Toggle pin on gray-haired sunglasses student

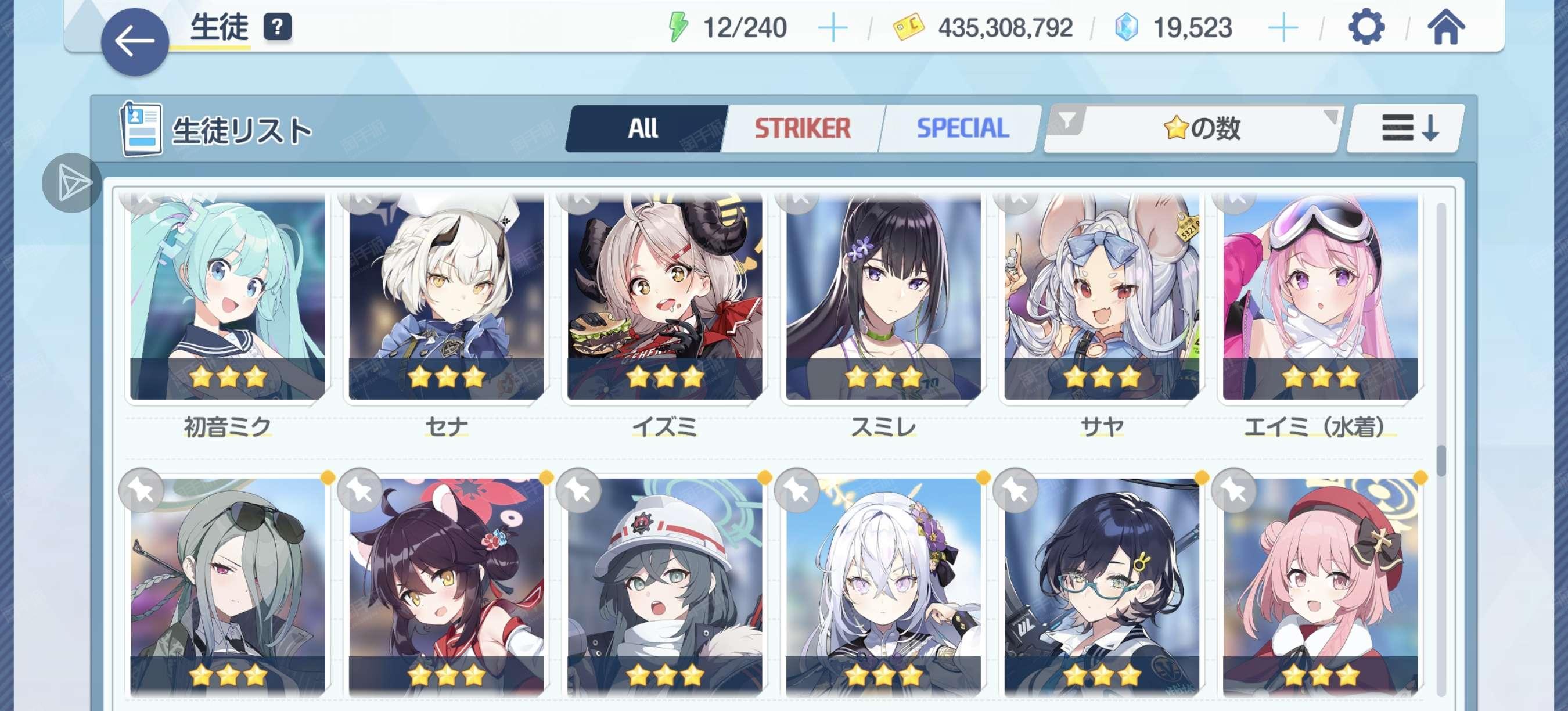(x=141, y=490)
